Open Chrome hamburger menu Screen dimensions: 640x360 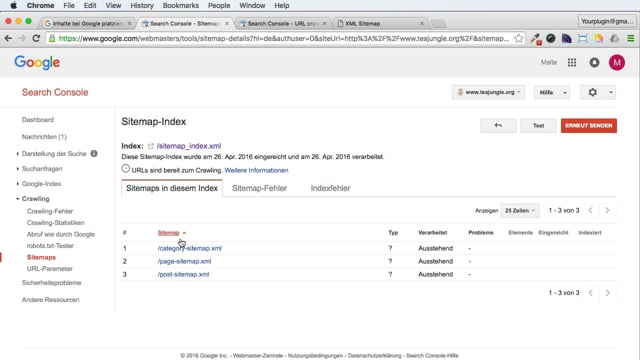point(631,38)
